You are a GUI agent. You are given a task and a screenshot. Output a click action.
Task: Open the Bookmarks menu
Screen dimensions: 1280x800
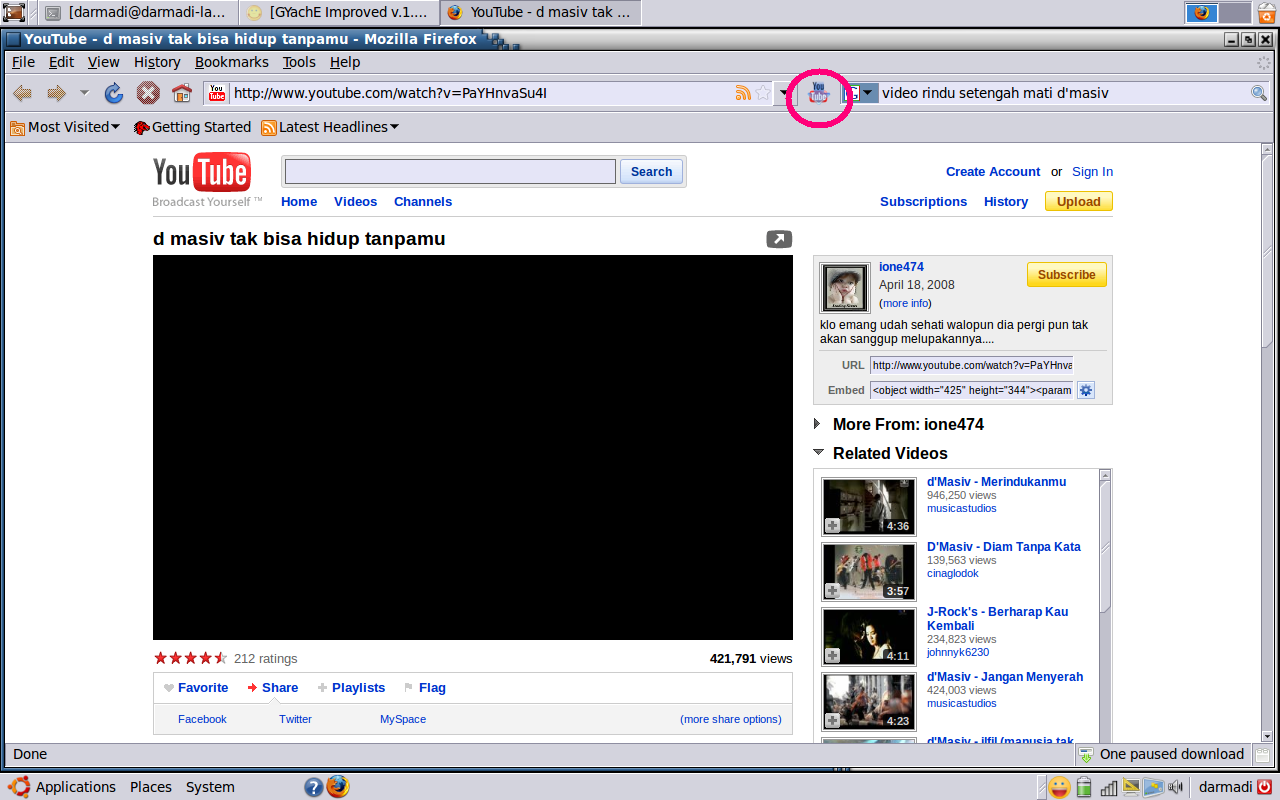click(x=231, y=62)
